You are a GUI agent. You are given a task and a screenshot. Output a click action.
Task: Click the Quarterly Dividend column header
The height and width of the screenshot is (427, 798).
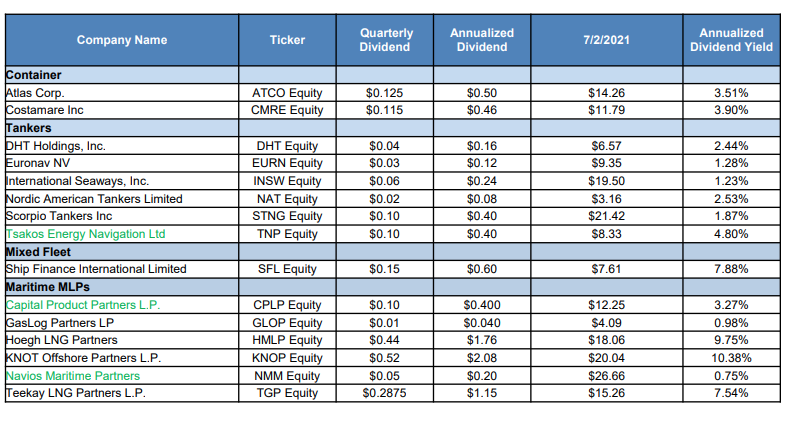[385, 40]
